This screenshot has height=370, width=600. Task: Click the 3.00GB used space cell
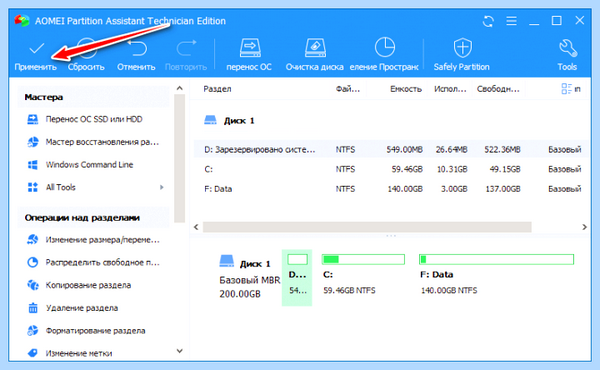click(454, 189)
